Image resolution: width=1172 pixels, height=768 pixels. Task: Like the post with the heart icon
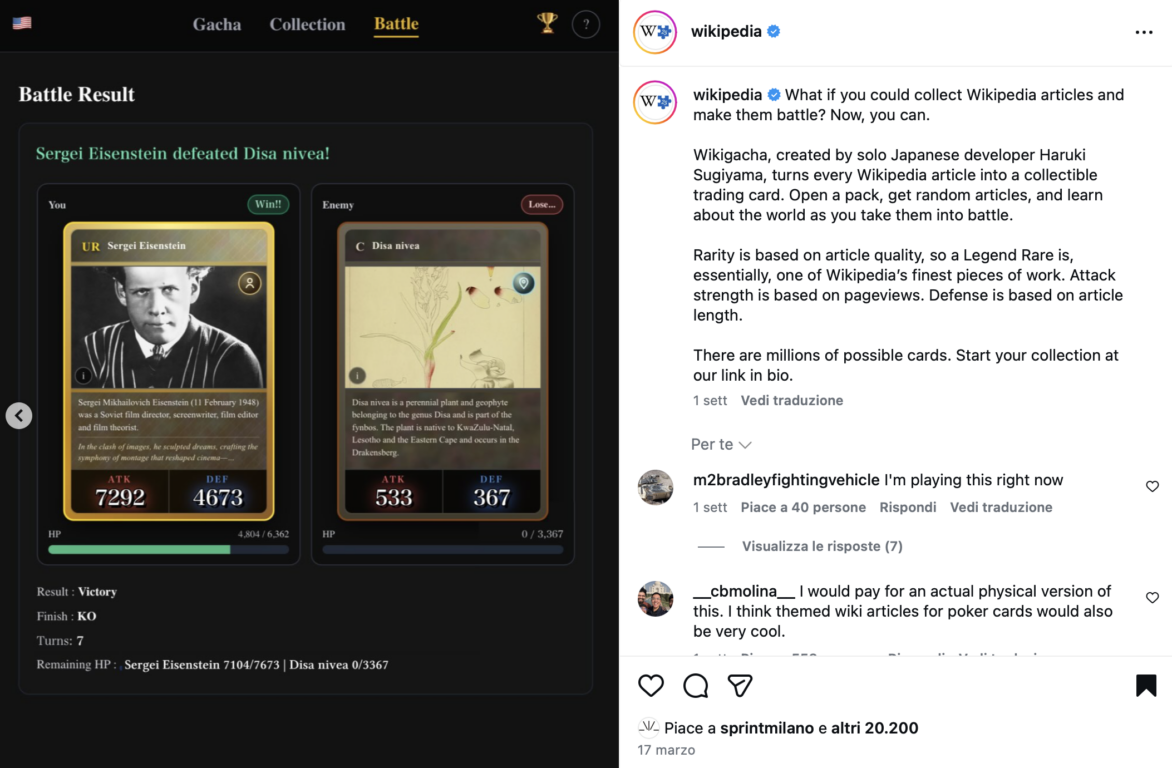point(651,685)
